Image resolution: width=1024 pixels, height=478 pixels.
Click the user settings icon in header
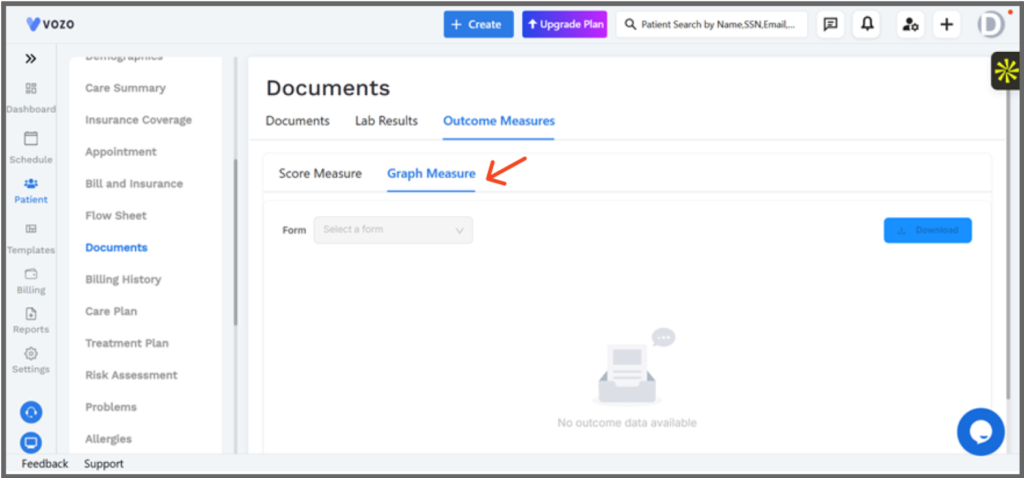point(910,25)
